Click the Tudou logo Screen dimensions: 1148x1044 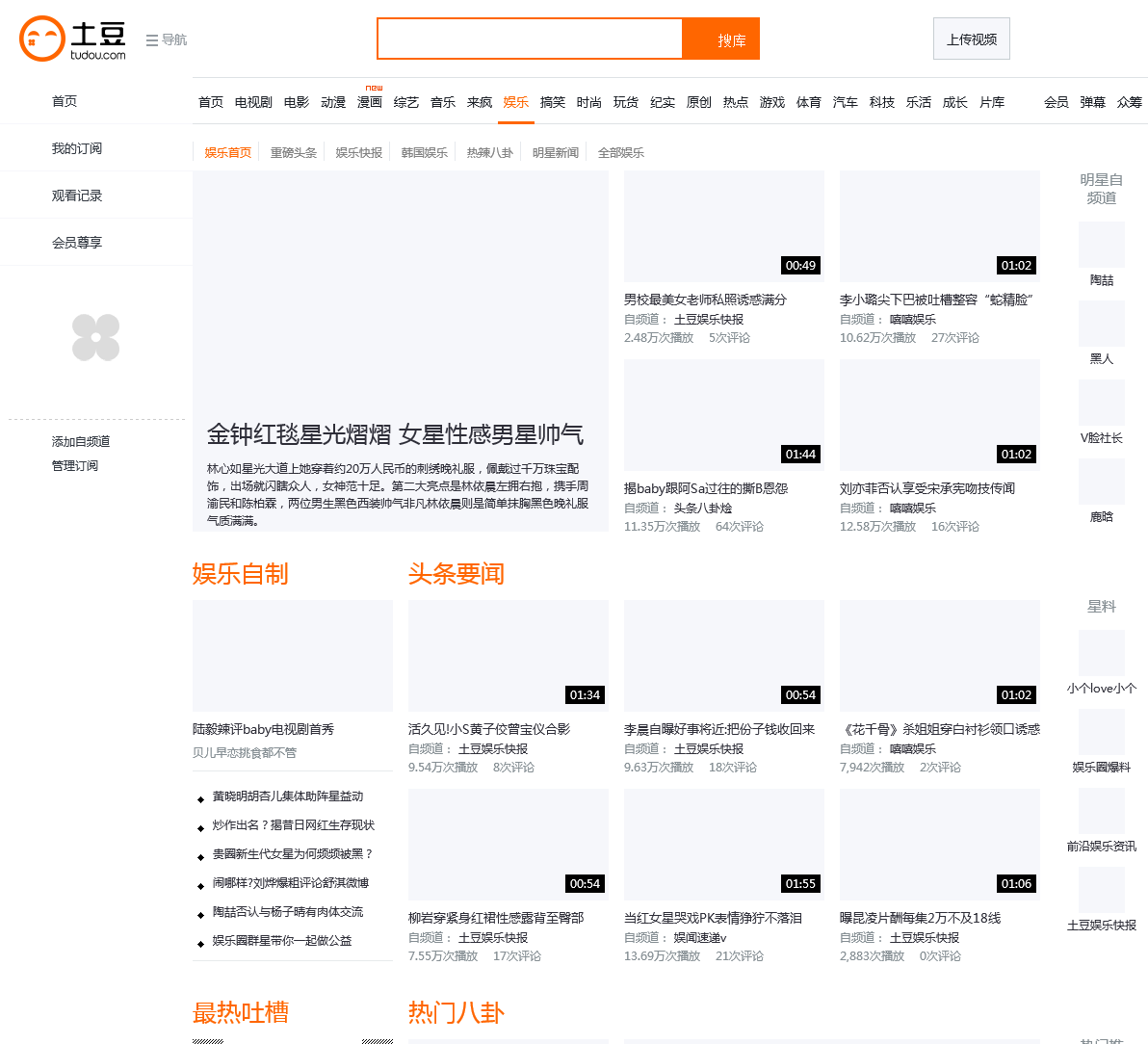[x=72, y=39]
